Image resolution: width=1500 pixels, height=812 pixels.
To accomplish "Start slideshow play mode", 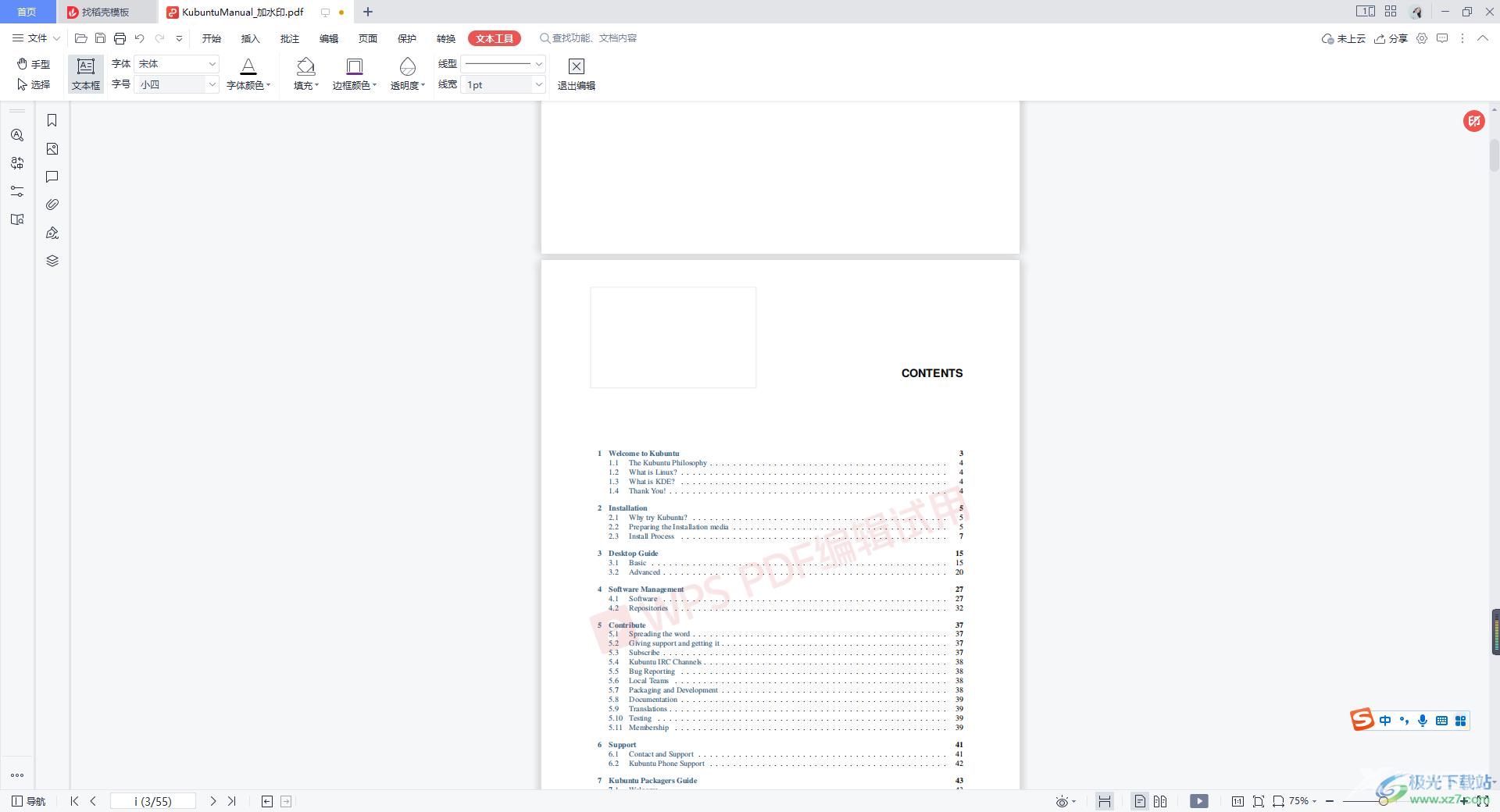I will click(1199, 801).
